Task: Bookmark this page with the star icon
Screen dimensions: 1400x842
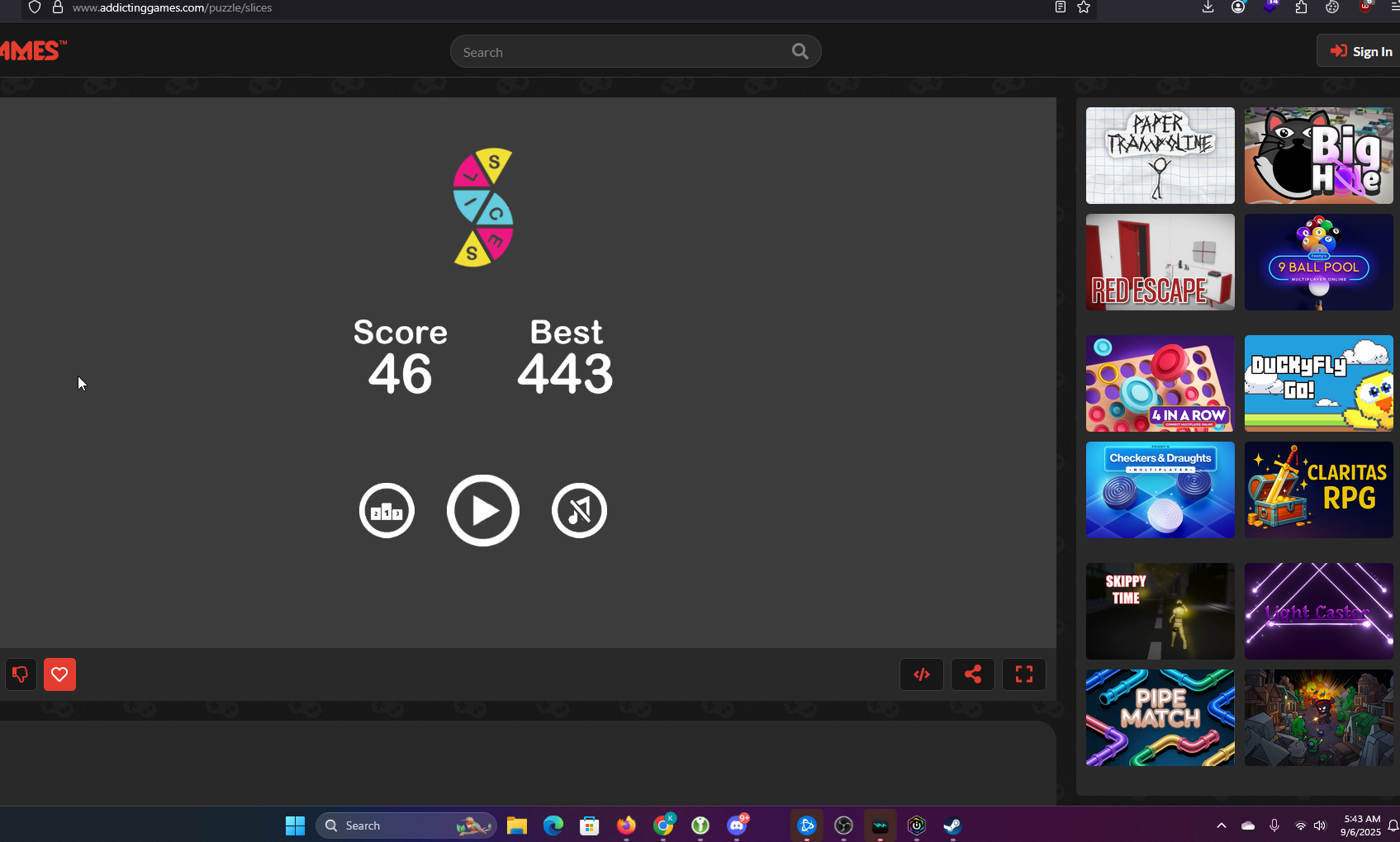Action: [x=1084, y=7]
